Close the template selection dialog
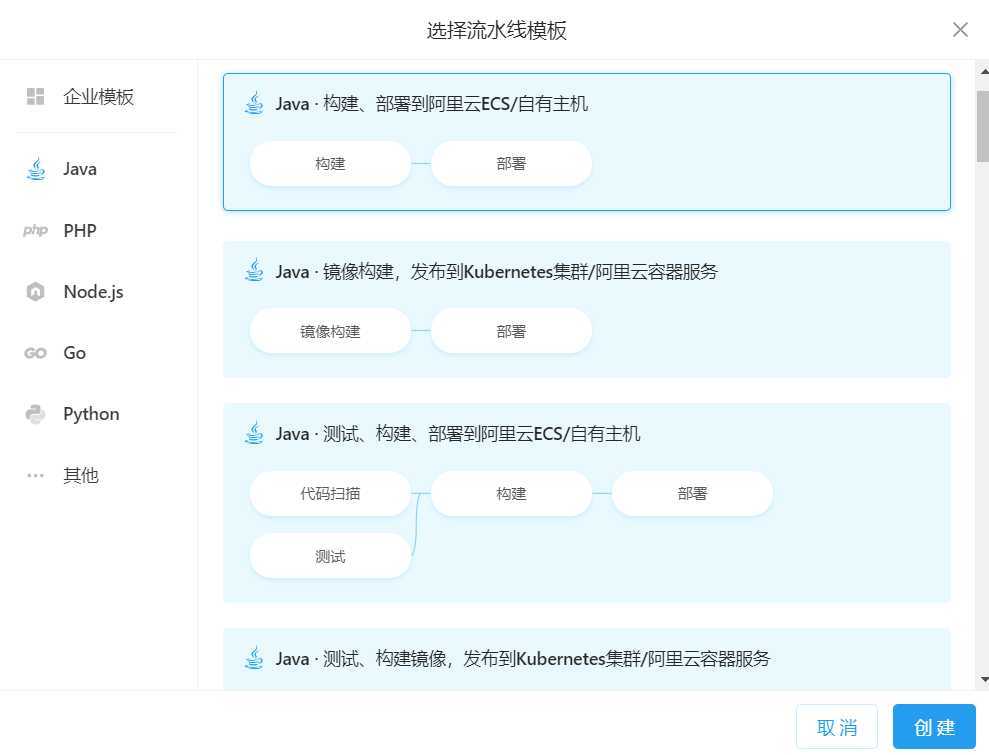989x755 pixels. coord(960,30)
